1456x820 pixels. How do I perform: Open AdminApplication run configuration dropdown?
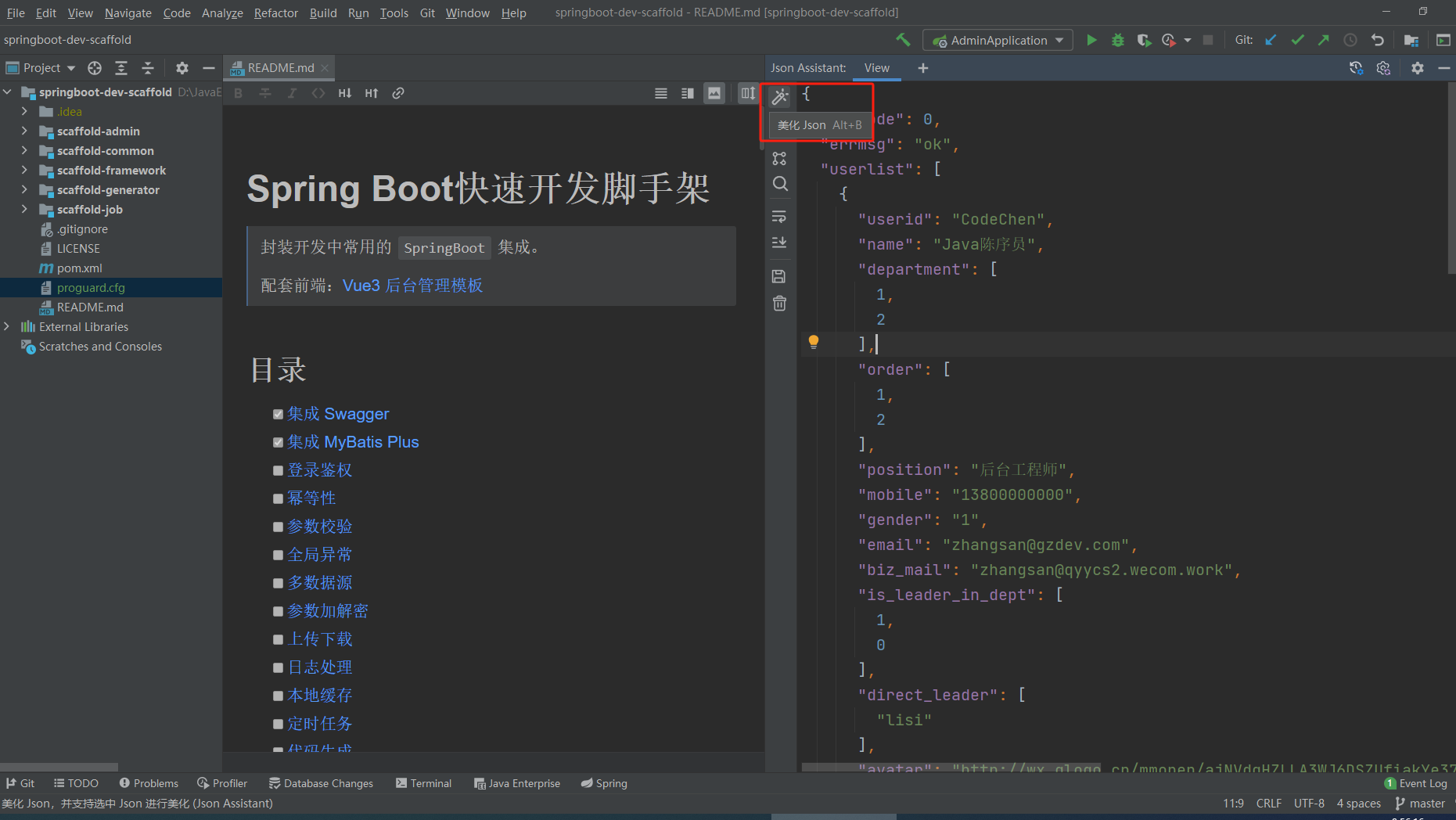tap(998, 40)
